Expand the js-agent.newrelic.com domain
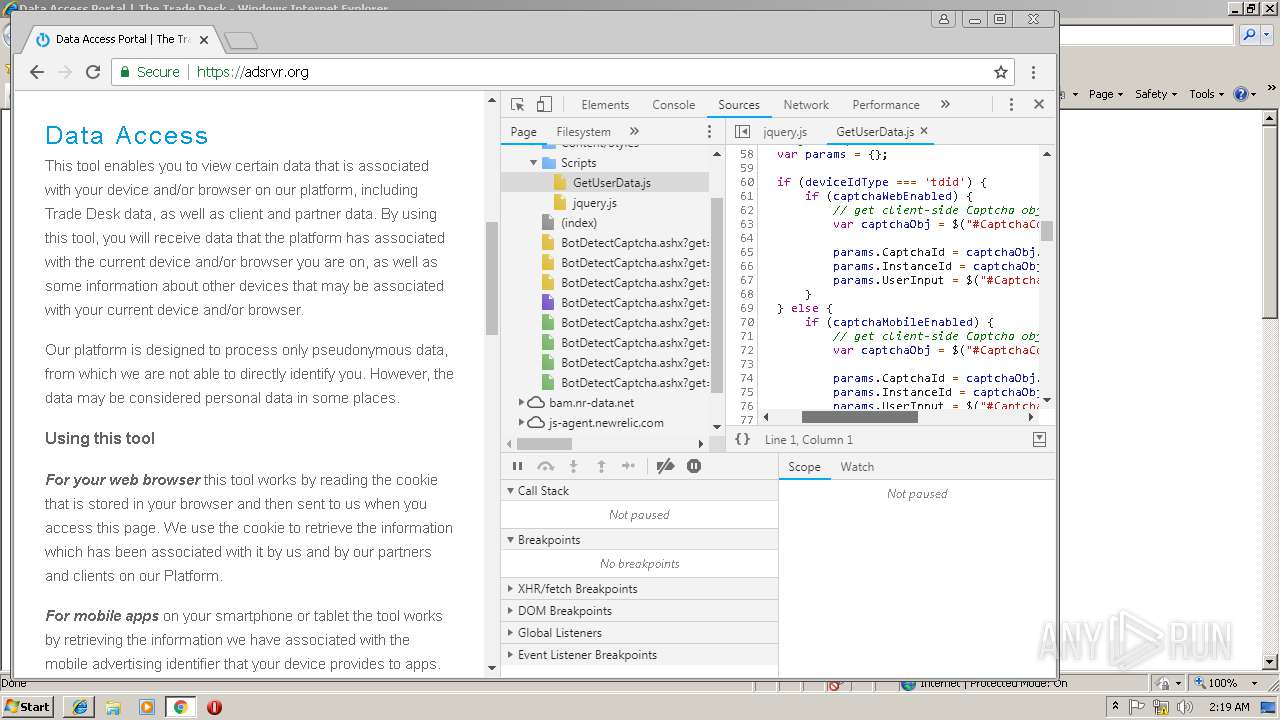Image resolution: width=1280 pixels, height=720 pixels. [x=521, y=423]
